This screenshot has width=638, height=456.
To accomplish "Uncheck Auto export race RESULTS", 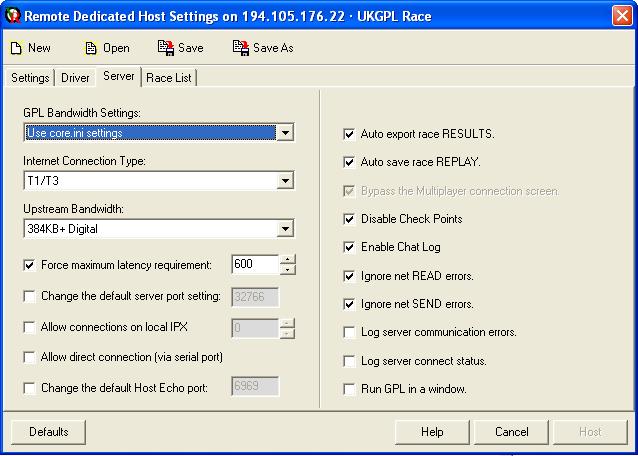I will coord(349,134).
